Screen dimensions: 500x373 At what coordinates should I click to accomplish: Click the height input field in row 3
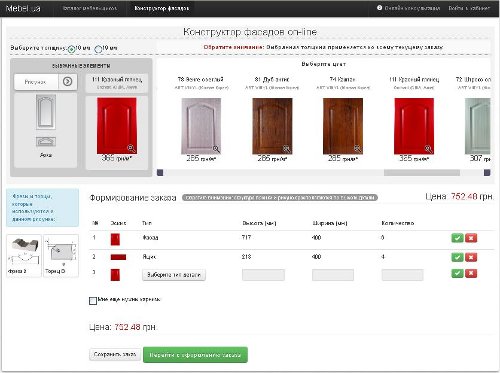[x=263, y=275]
